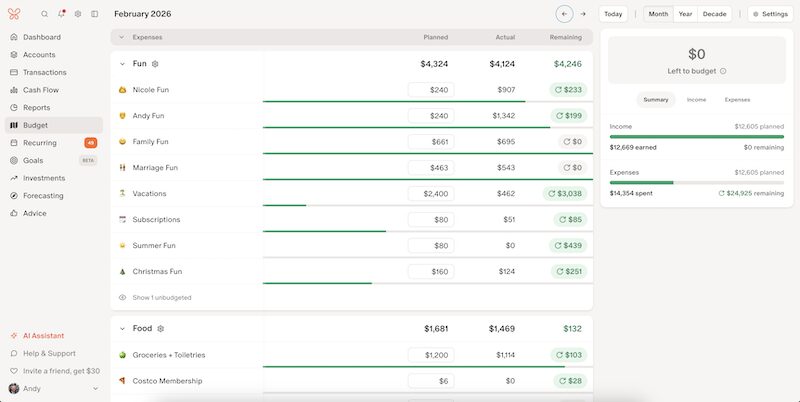Image resolution: width=800 pixels, height=402 pixels.
Task: Toggle rollover on Nicole Fun $233 remaining
Action: [x=568, y=90]
